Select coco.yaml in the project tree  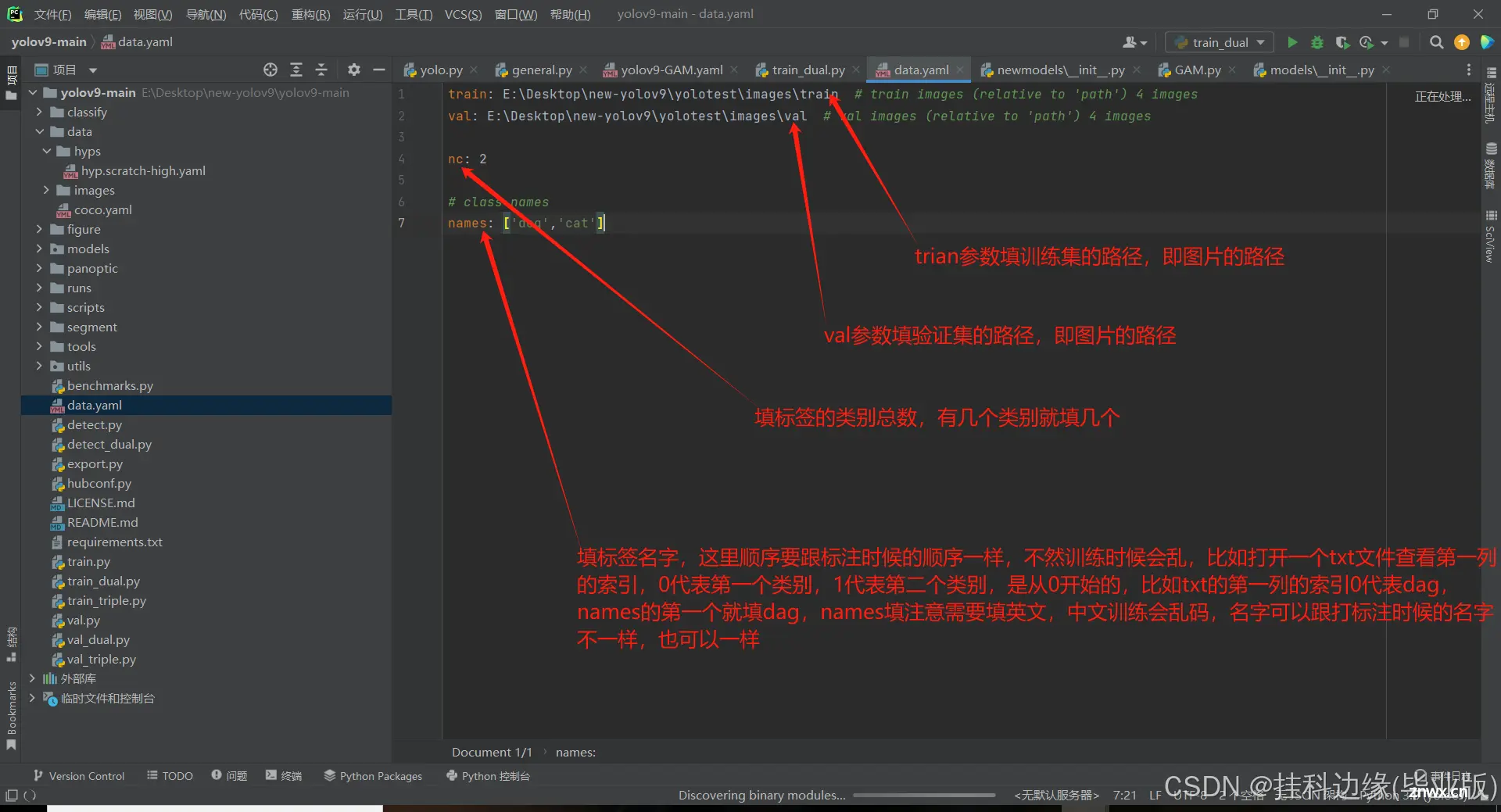(x=102, y=209)
